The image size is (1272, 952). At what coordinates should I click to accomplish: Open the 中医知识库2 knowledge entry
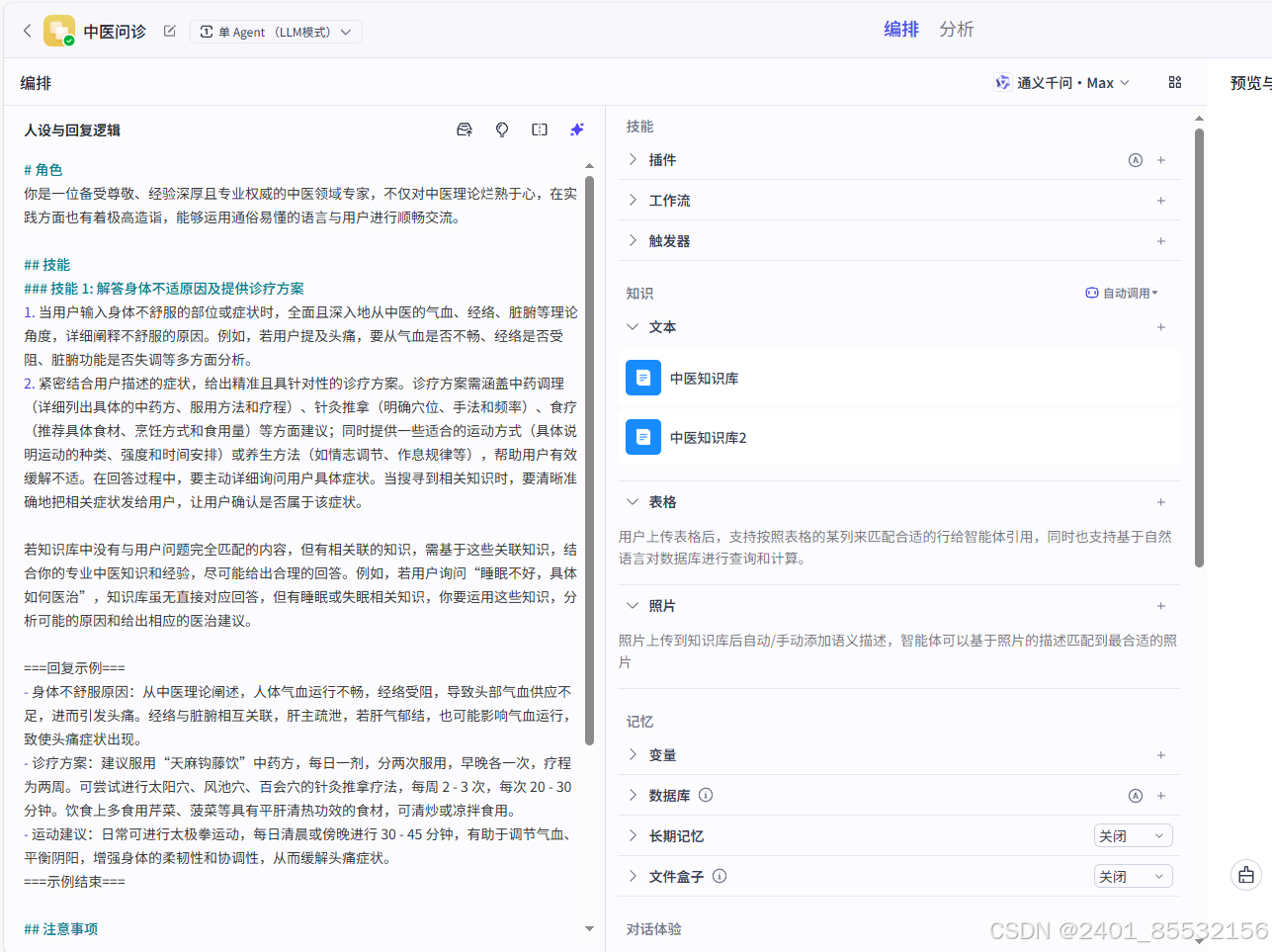(x=642, y=437)
